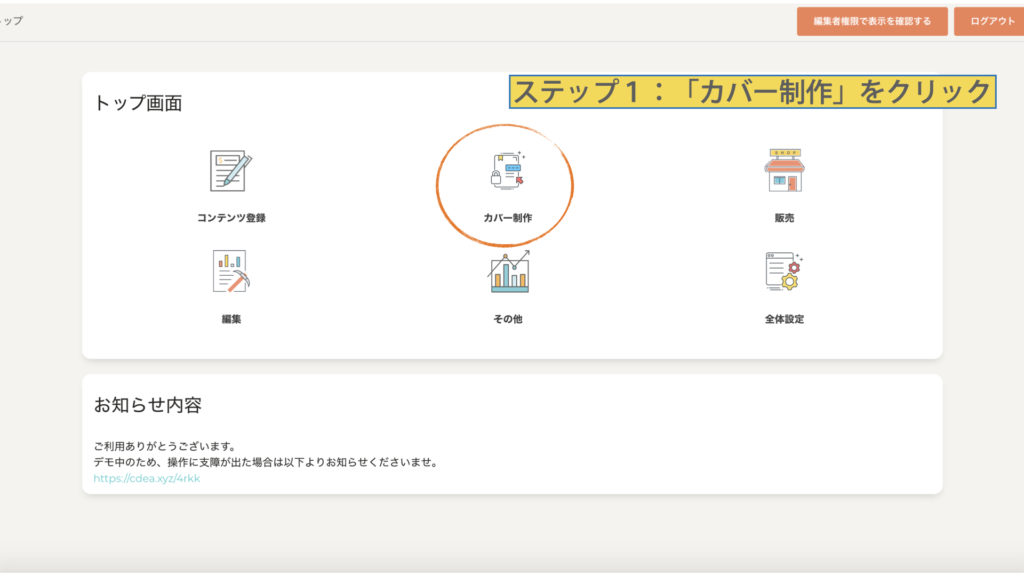Open the その他 bar graph icon
The width and height of the screenshot is (1024, 576).
508,271
